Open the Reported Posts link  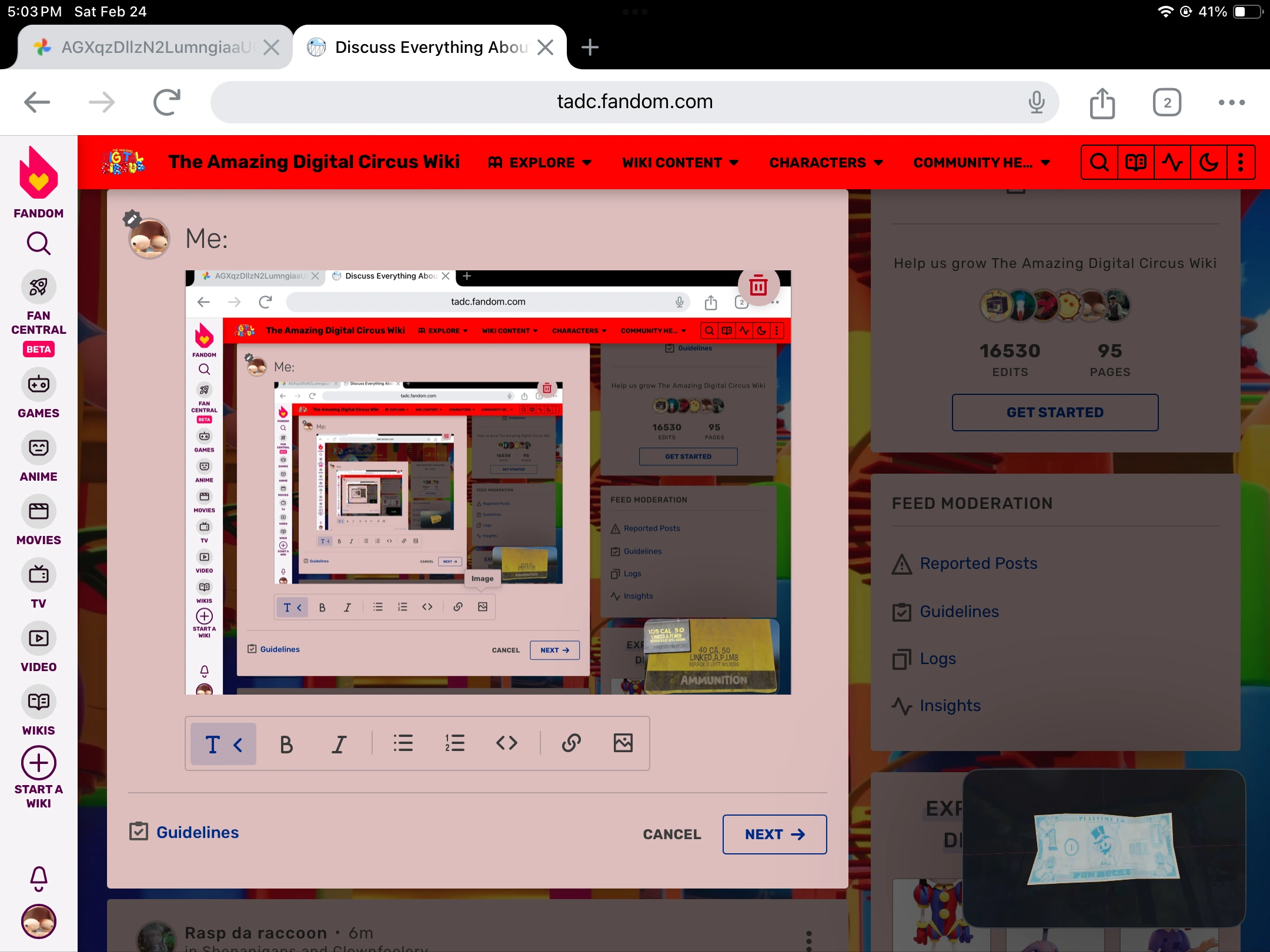pyautogui.click(x=978, y=564)
